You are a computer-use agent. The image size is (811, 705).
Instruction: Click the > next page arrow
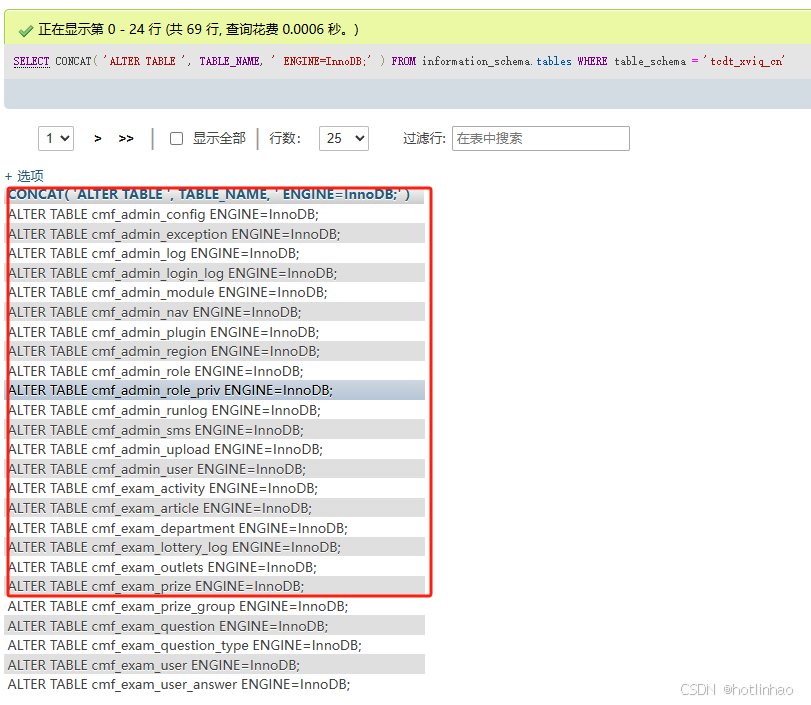(97, 138)
